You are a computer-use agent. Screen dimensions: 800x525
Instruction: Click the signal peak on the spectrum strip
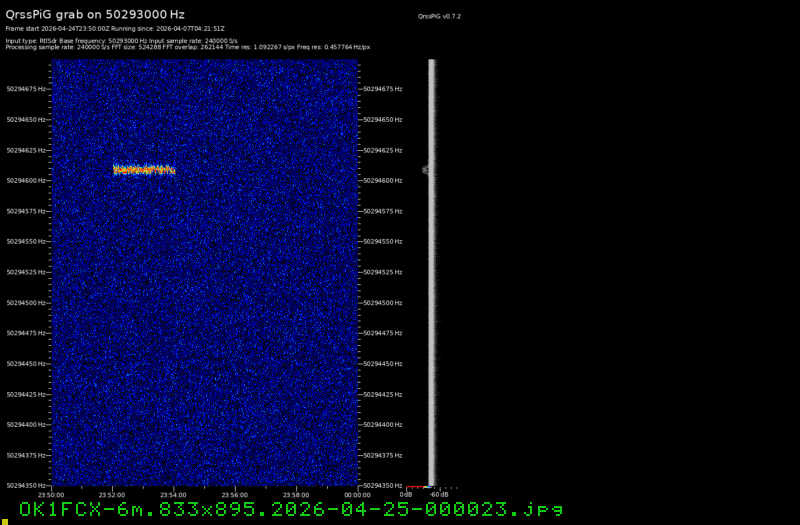[x=426, y=170]
